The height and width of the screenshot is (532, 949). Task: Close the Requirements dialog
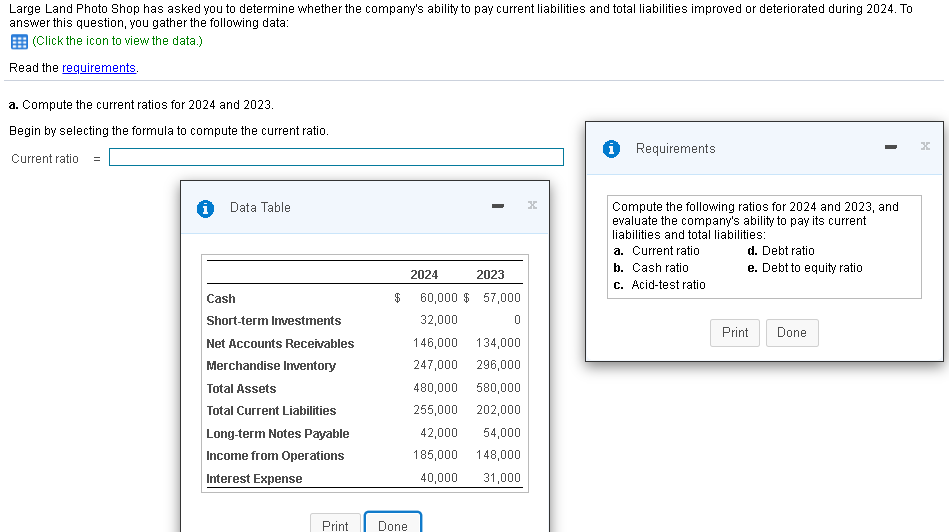click(925, 146)
